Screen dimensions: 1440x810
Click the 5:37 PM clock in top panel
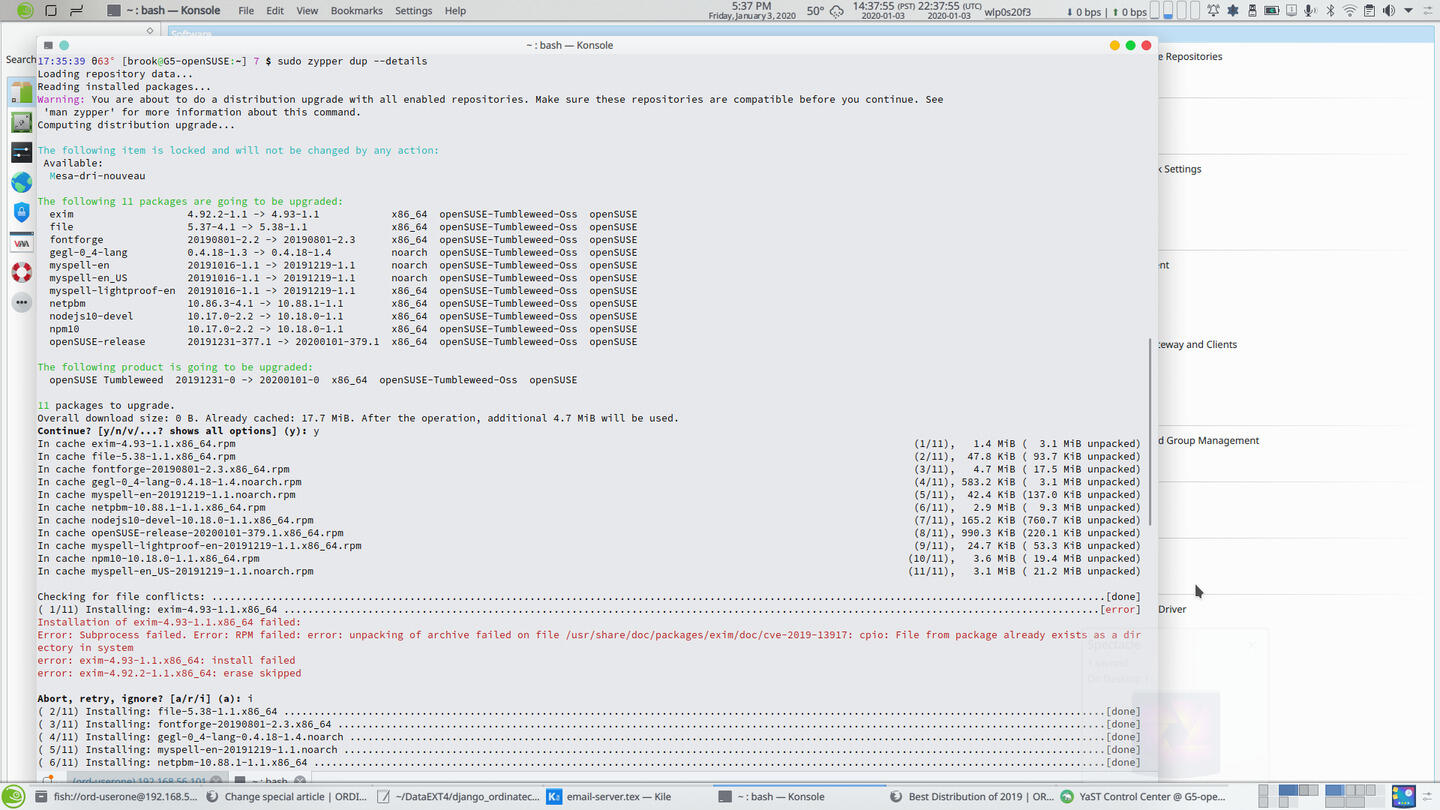click(x=752, y=11)
